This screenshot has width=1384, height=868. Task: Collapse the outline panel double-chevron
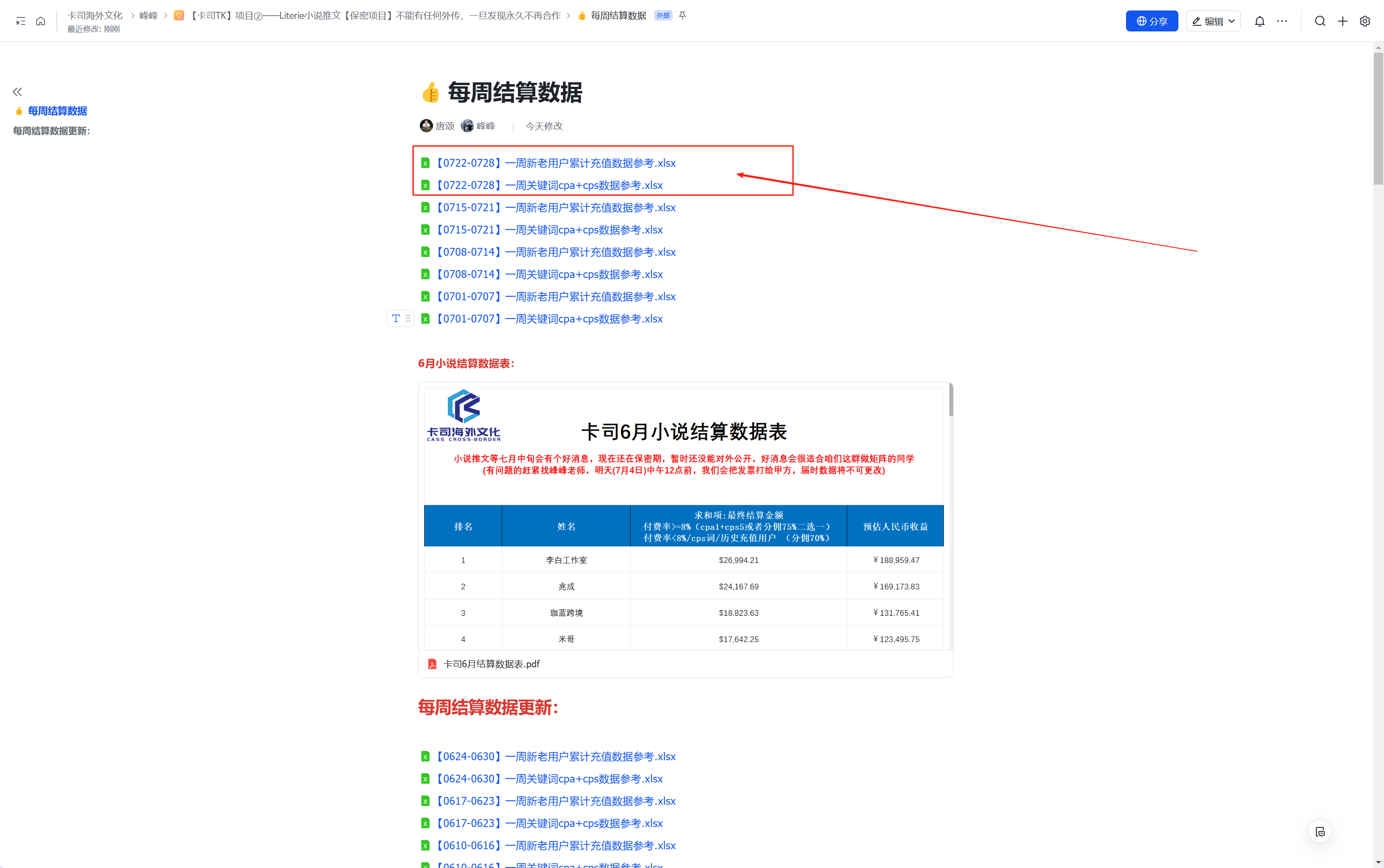17,92
